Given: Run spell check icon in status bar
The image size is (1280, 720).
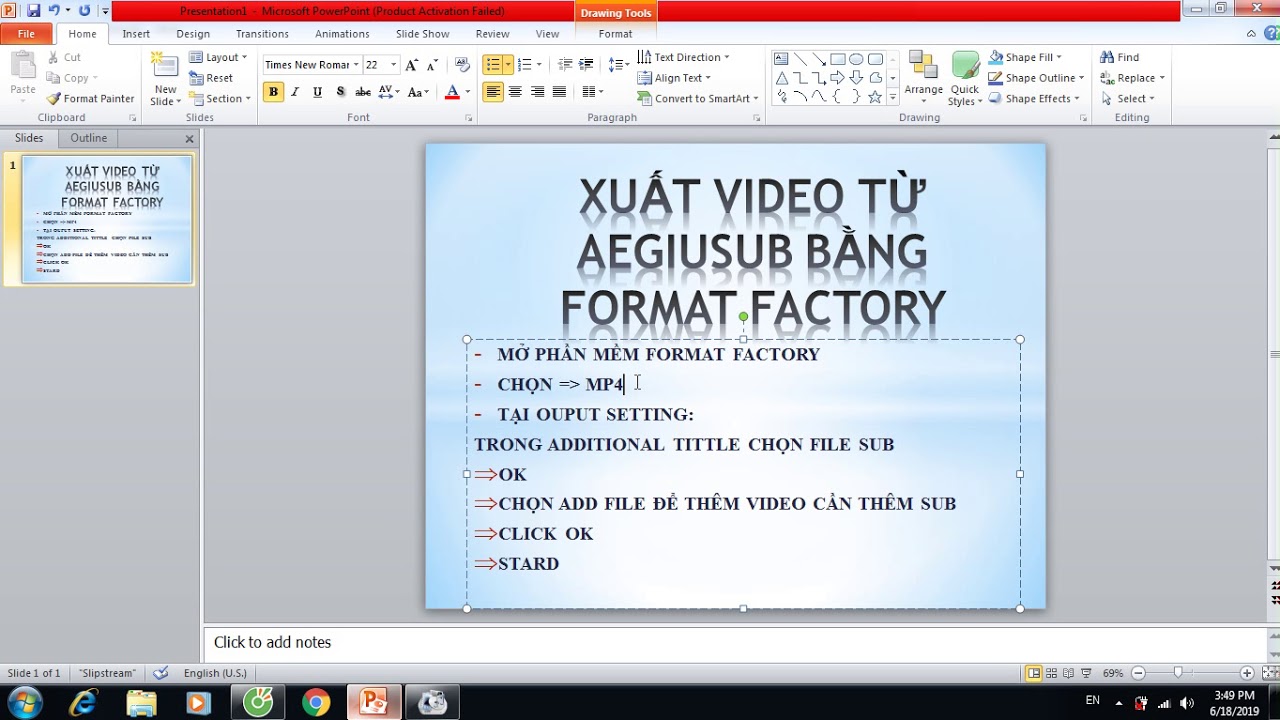Looking at the screenshot, I should (161, 673).
